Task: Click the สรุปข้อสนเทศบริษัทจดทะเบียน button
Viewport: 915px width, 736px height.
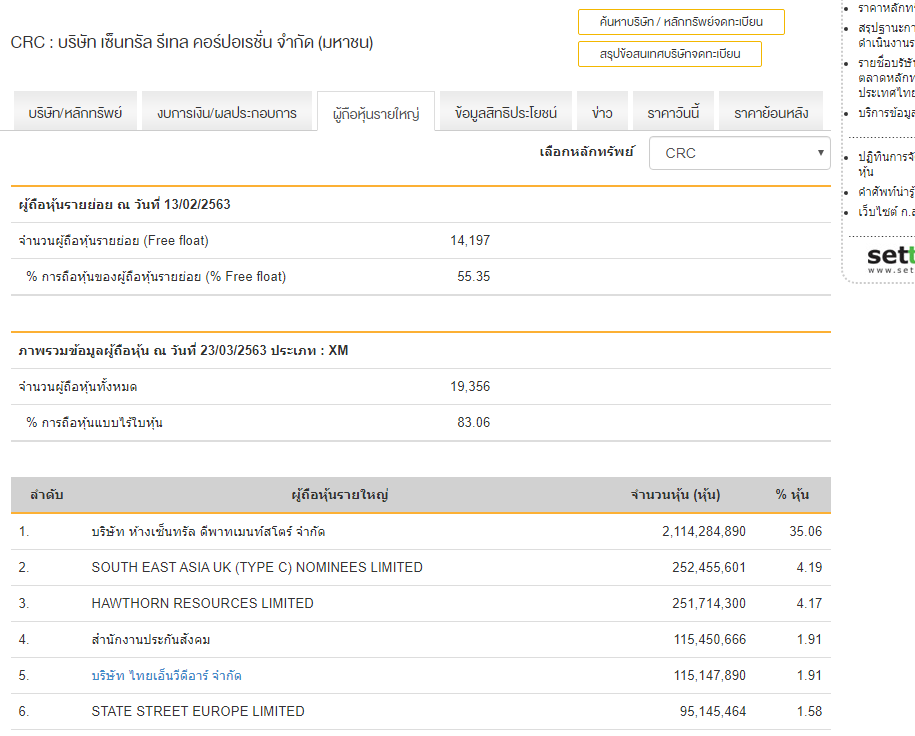Action: pos(669,54)
